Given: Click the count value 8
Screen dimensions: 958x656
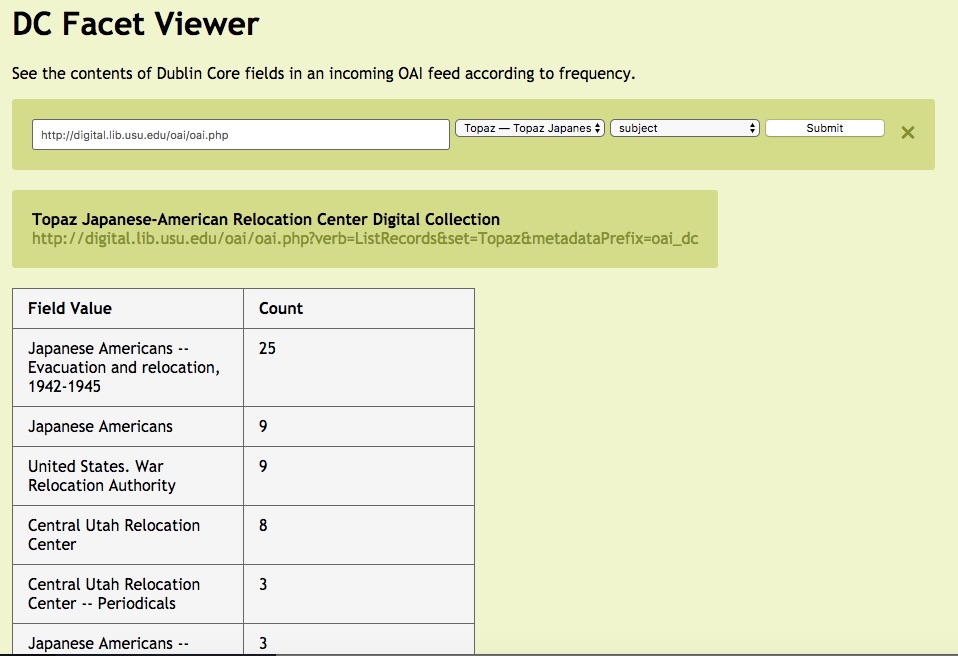Looking at the screenshot, I should [x=263, y=525].
